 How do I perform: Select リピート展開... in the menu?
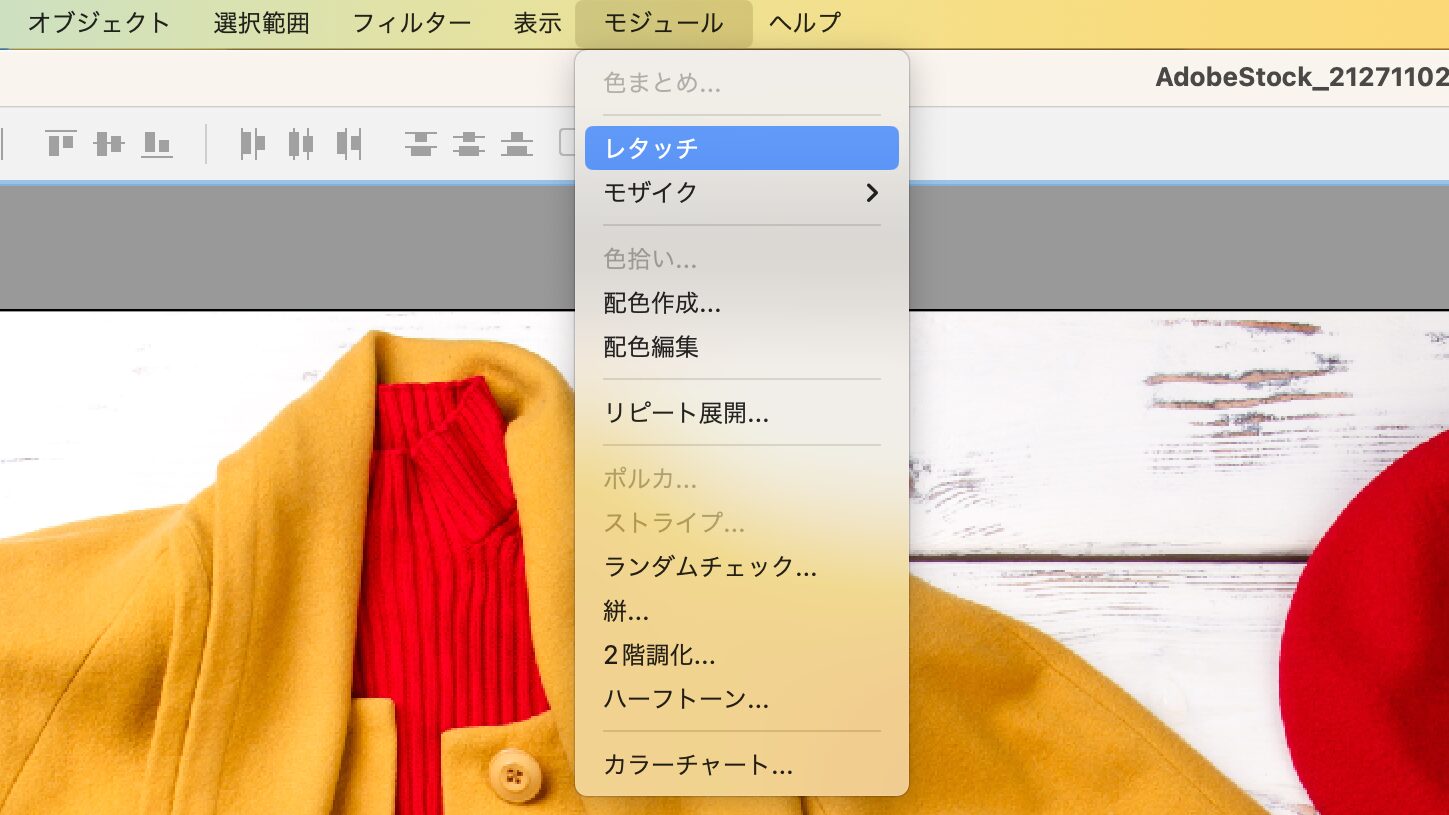tap(686, 412)
